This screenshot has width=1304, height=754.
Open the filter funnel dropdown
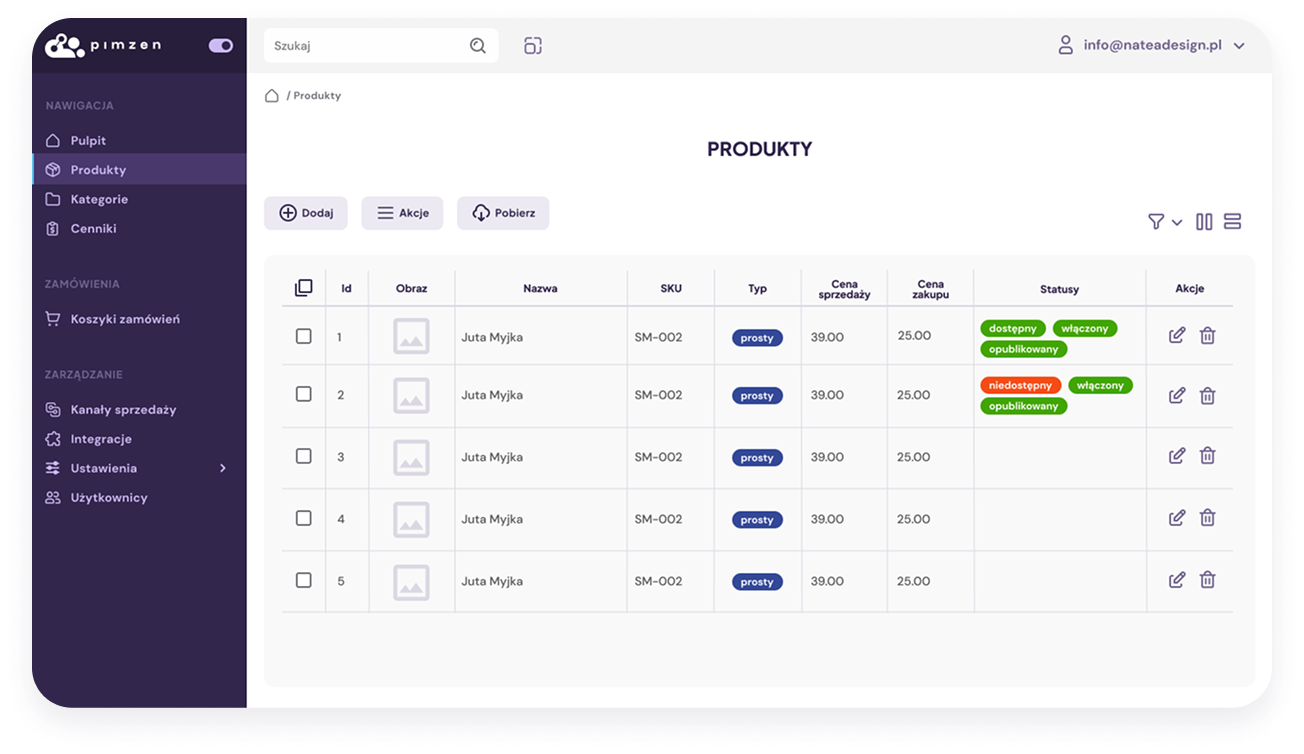pyautogui.click(x=1165, y=221)
